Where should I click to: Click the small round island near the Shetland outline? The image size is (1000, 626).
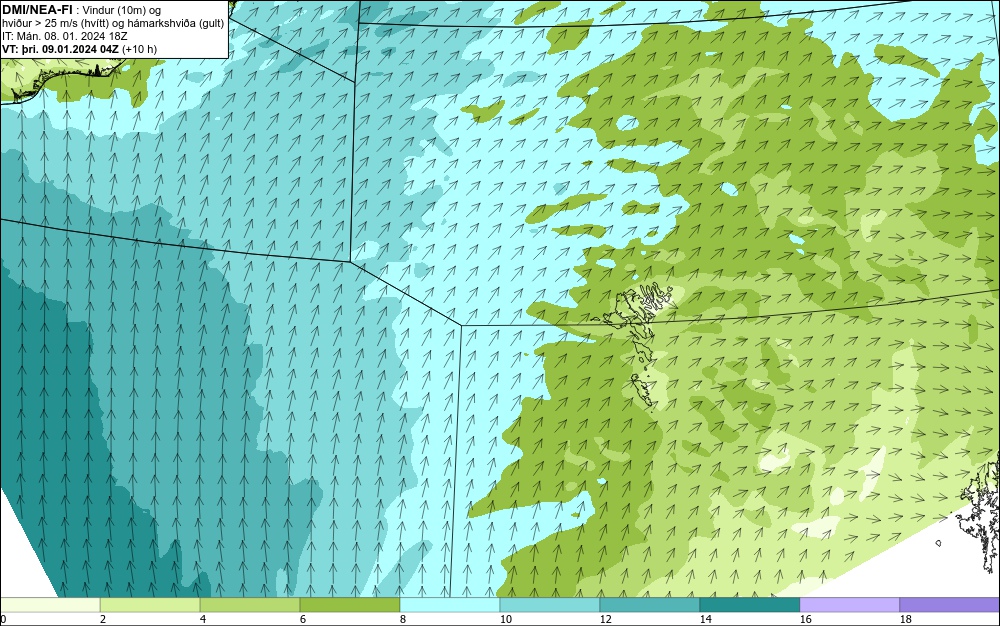pos(938,543)
